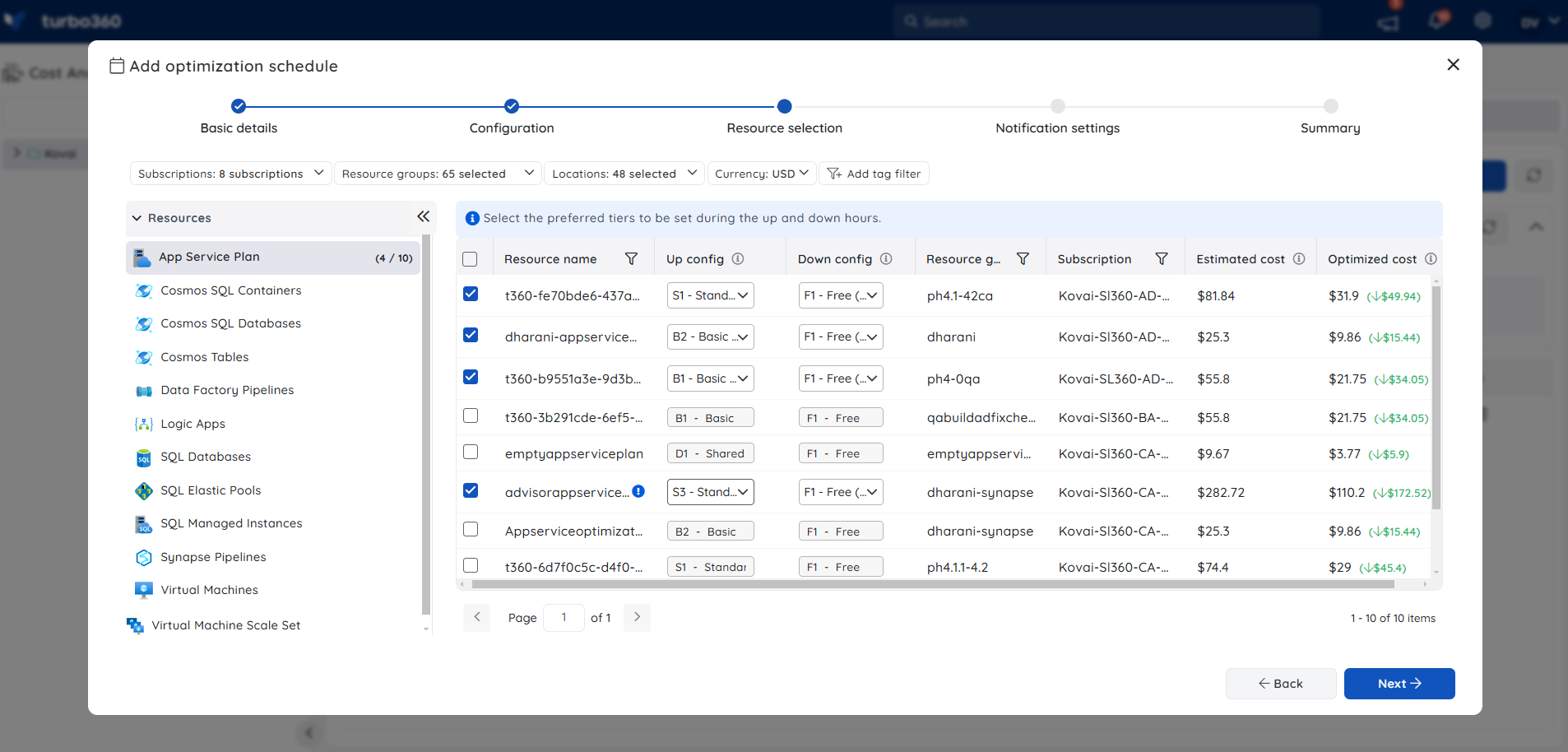
Task: Click the Data Factory Pipelines icon
Action: (144, 391)
